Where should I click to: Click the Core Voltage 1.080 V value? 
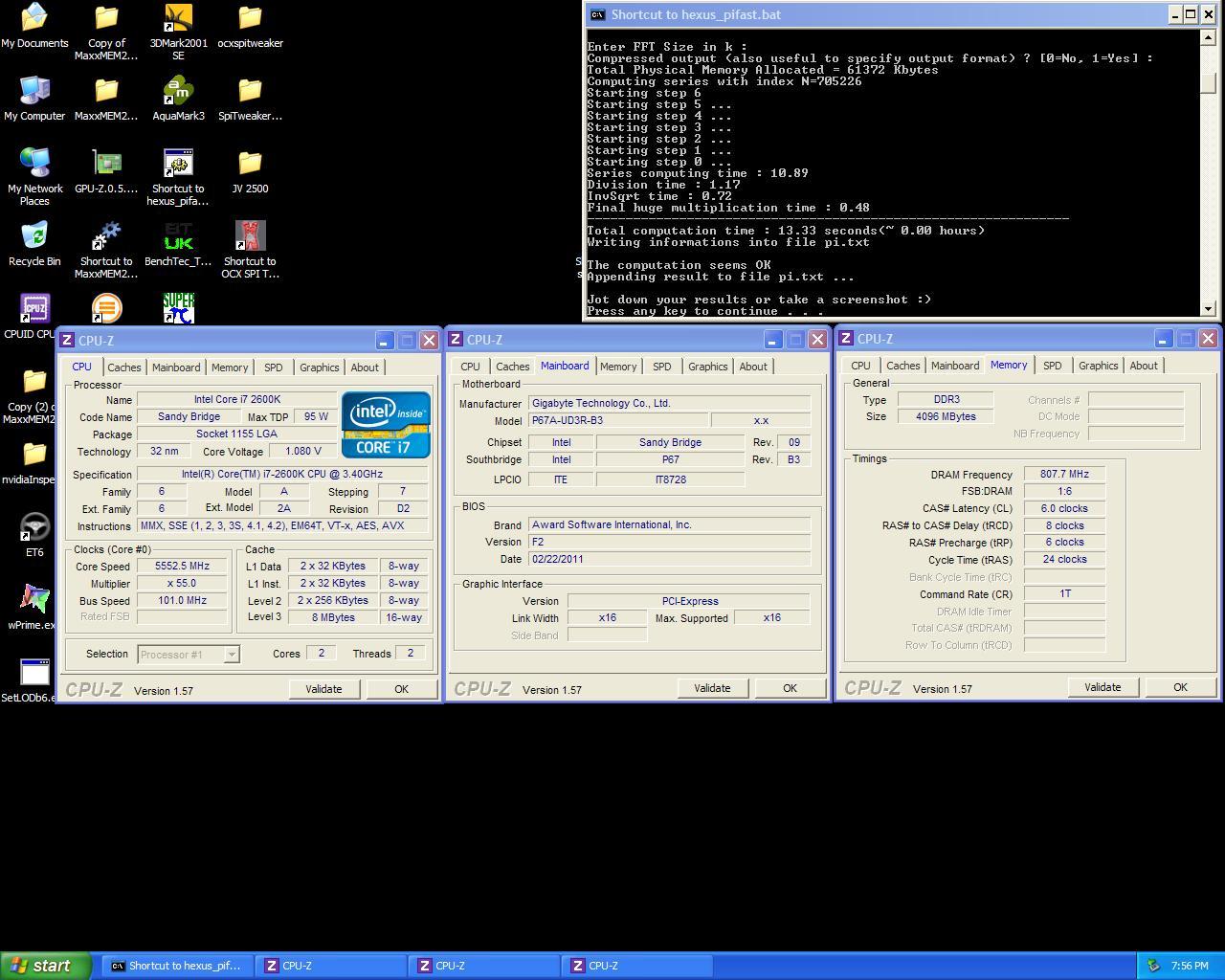click(x=302, y=451)
